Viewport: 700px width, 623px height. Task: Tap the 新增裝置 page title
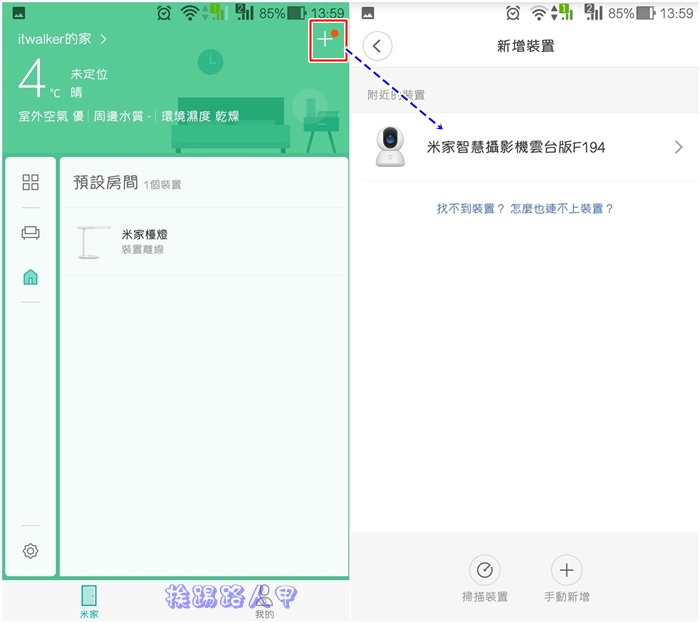click(525, 46)
